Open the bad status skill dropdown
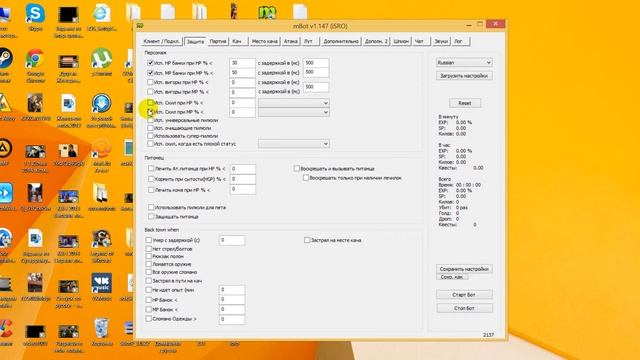 [x=293, y=144]
